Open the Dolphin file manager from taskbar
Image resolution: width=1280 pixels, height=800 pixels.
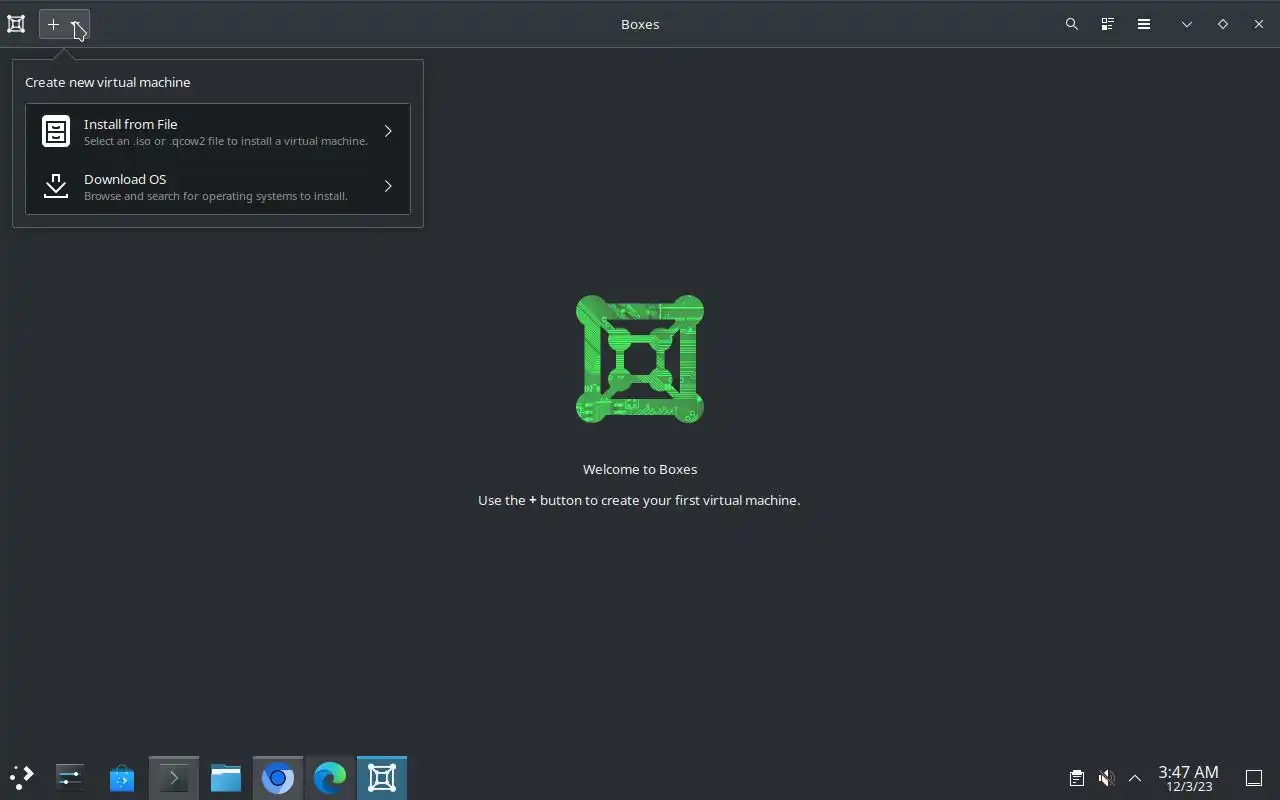click(226, 777)
